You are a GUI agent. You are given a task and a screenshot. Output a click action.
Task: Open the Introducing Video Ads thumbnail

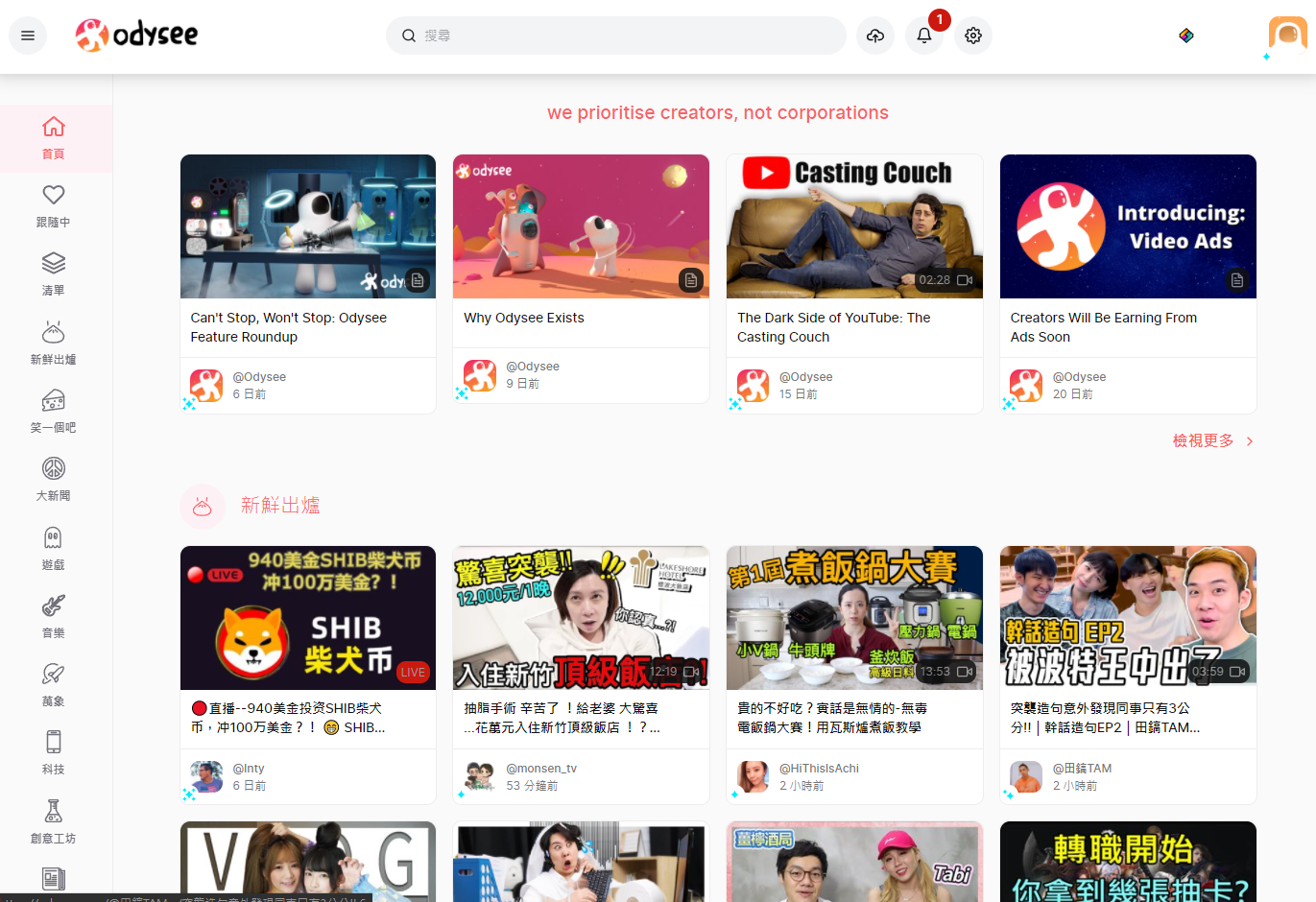pos(1128,226)
